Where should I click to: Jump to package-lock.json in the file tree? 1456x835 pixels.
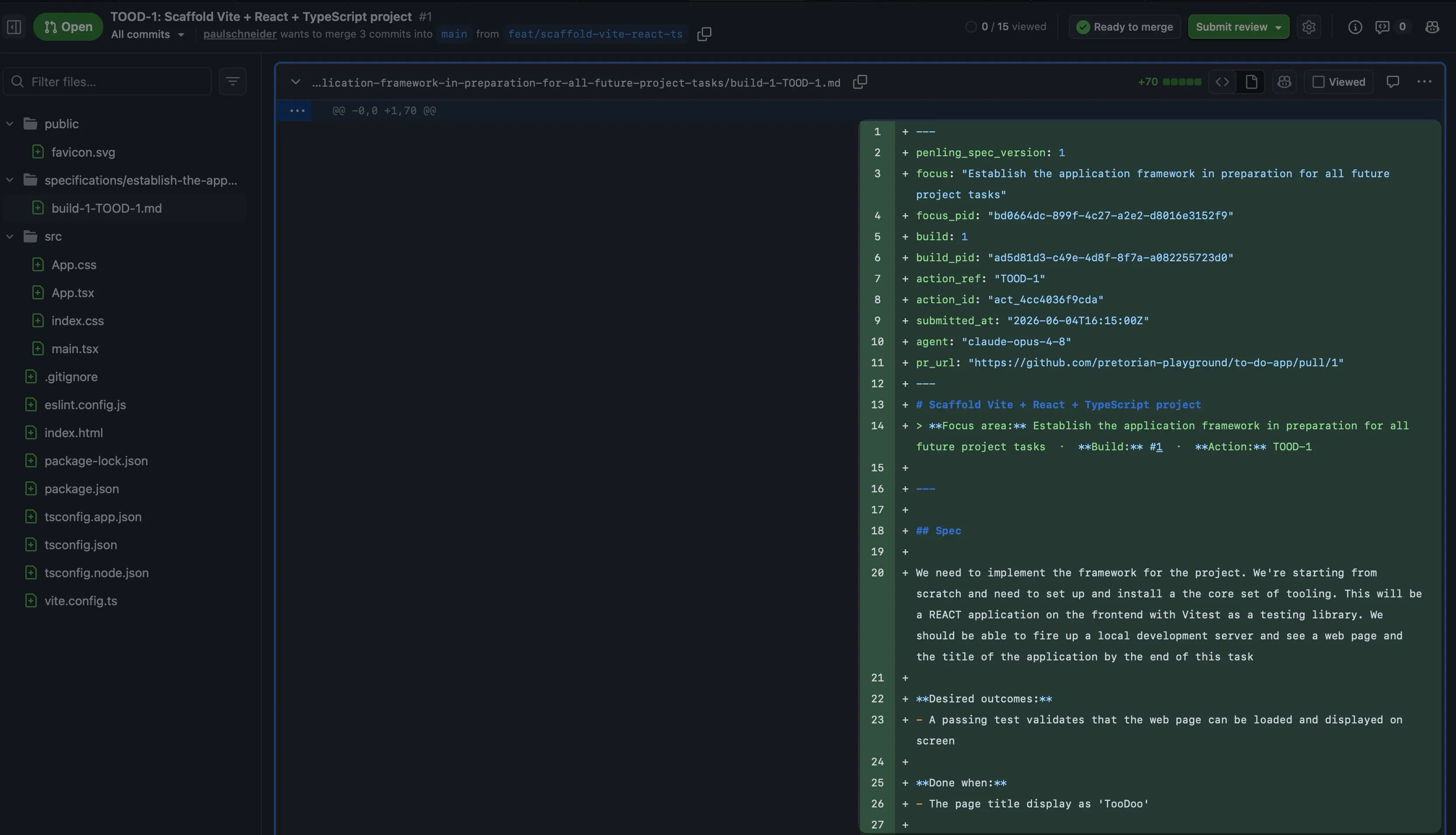tap(96, 461)
